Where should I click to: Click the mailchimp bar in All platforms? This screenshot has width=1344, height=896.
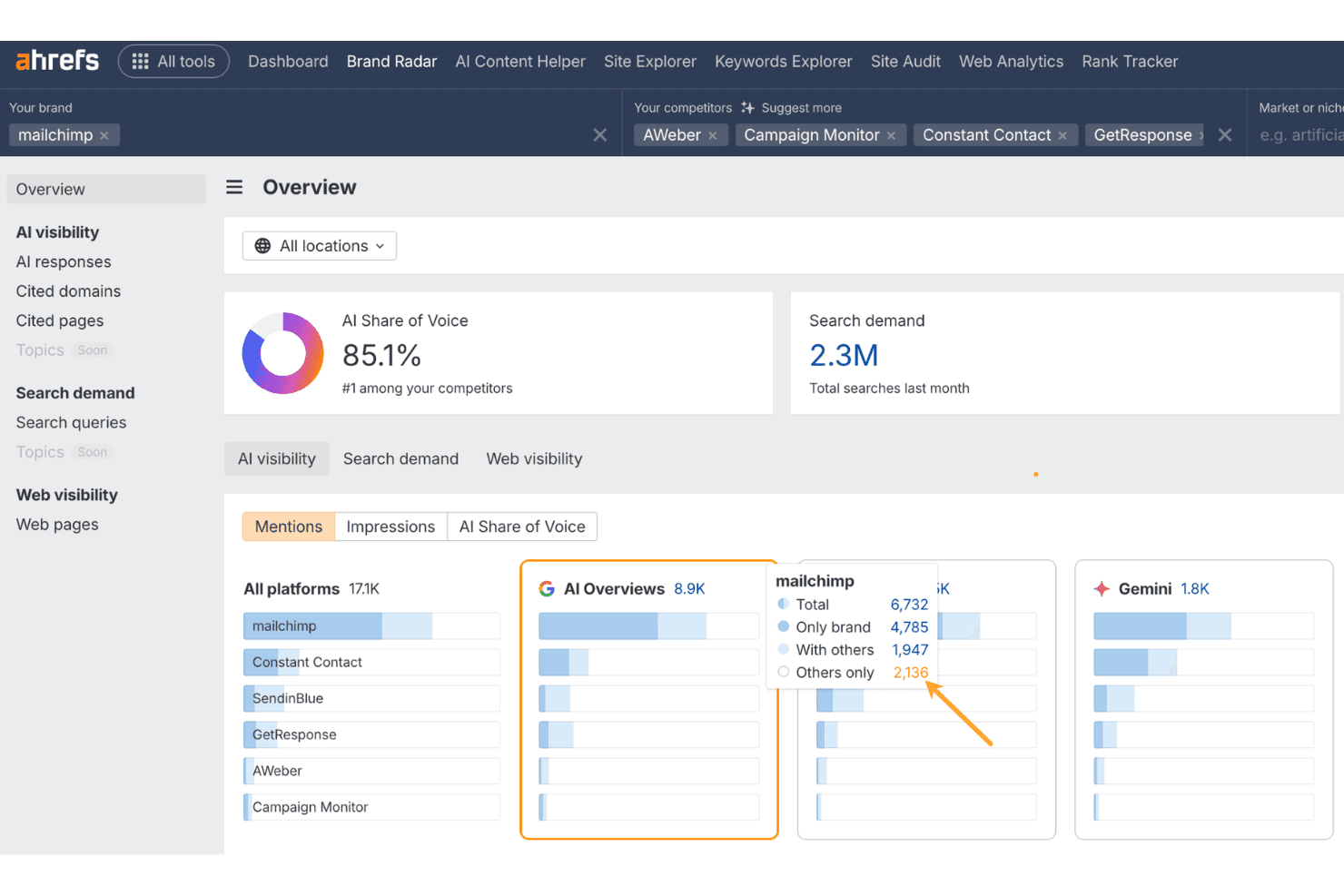click(x=371, y=626)
